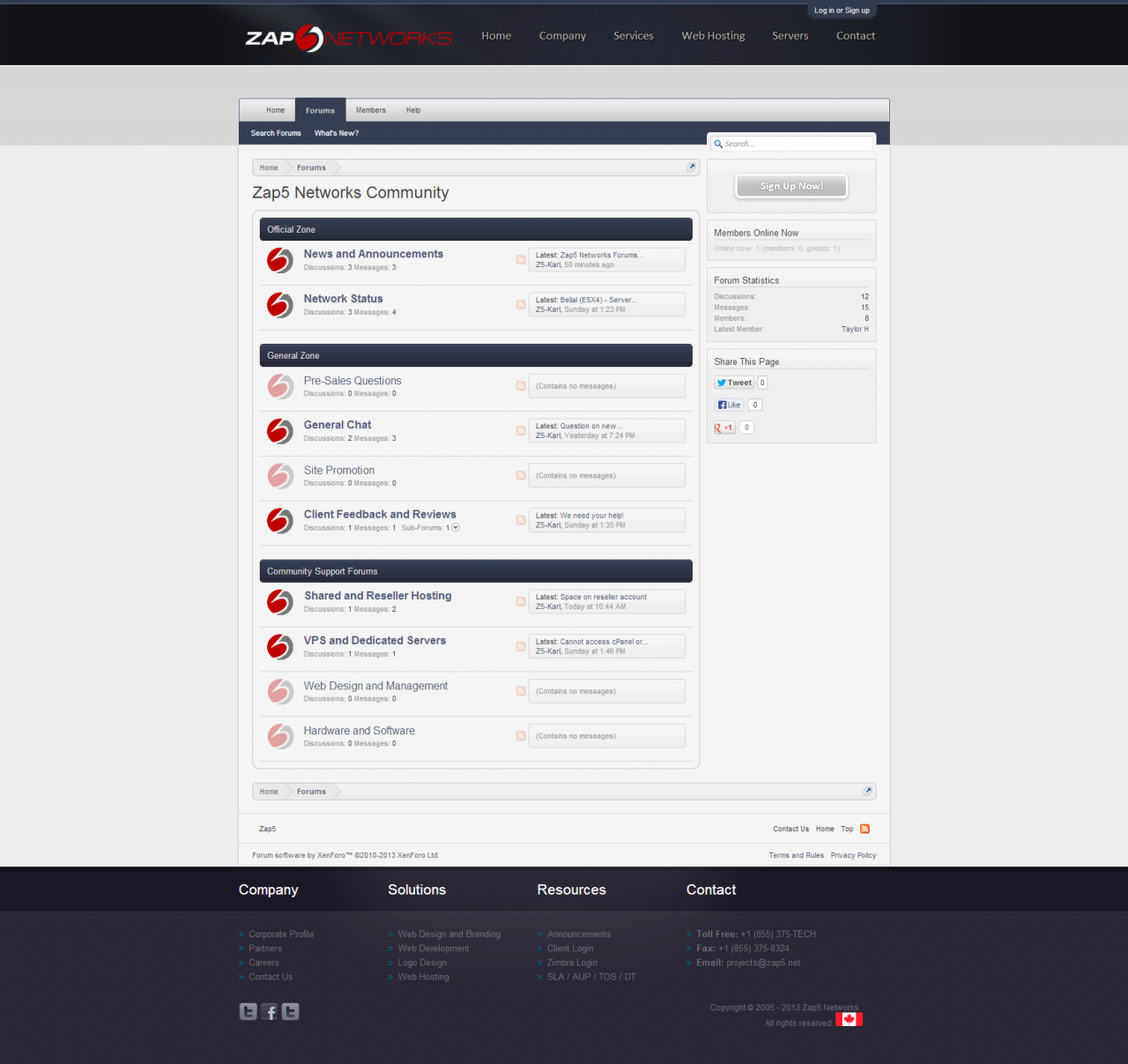Click the News and Announcements forum icon
The image size is (1128, 1064).
click(x=280, y=260)
